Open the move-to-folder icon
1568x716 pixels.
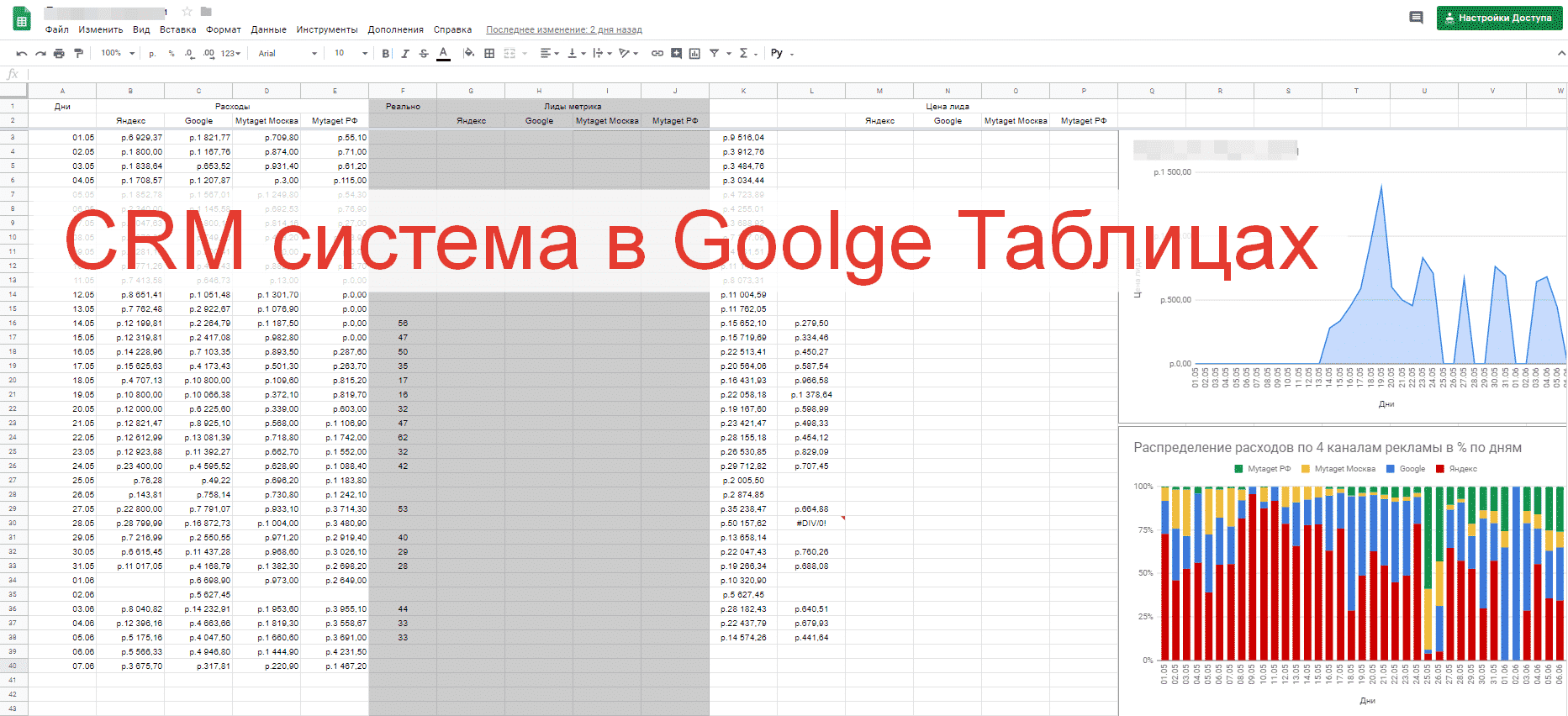pyautogui.click(x=206, y=12)
